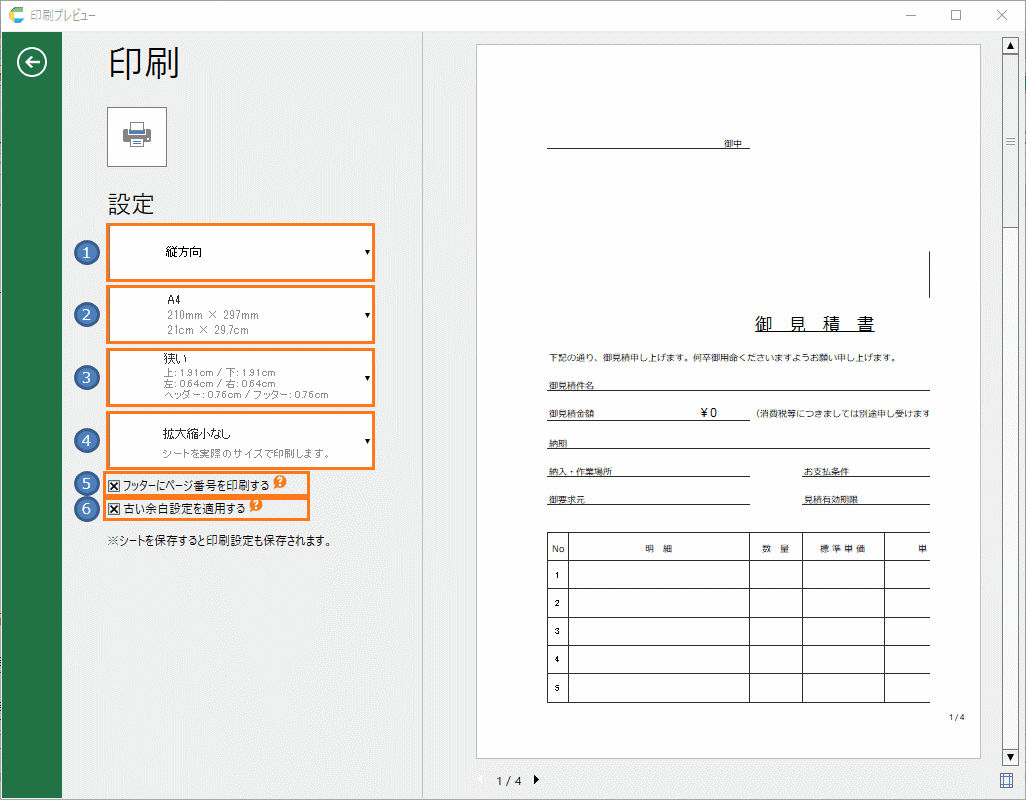Go to the next preview page
Viewport: 1026px width, 800px height.
[537, 781]
